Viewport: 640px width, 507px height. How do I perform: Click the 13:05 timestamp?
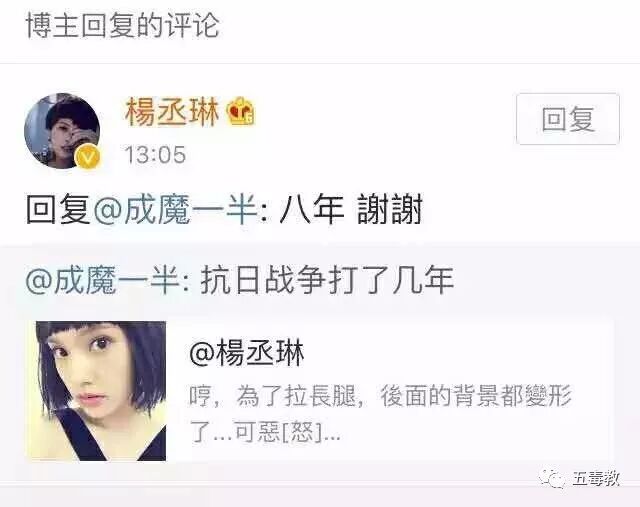155,155
